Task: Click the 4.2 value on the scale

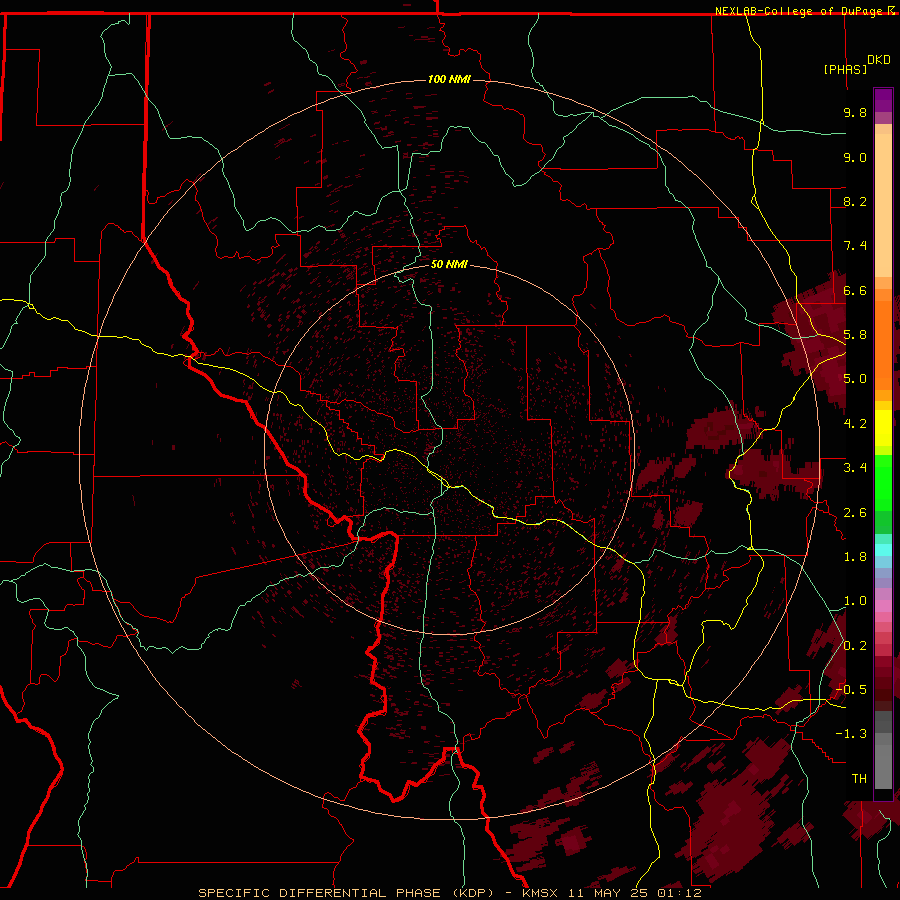Action: (855, 424)
